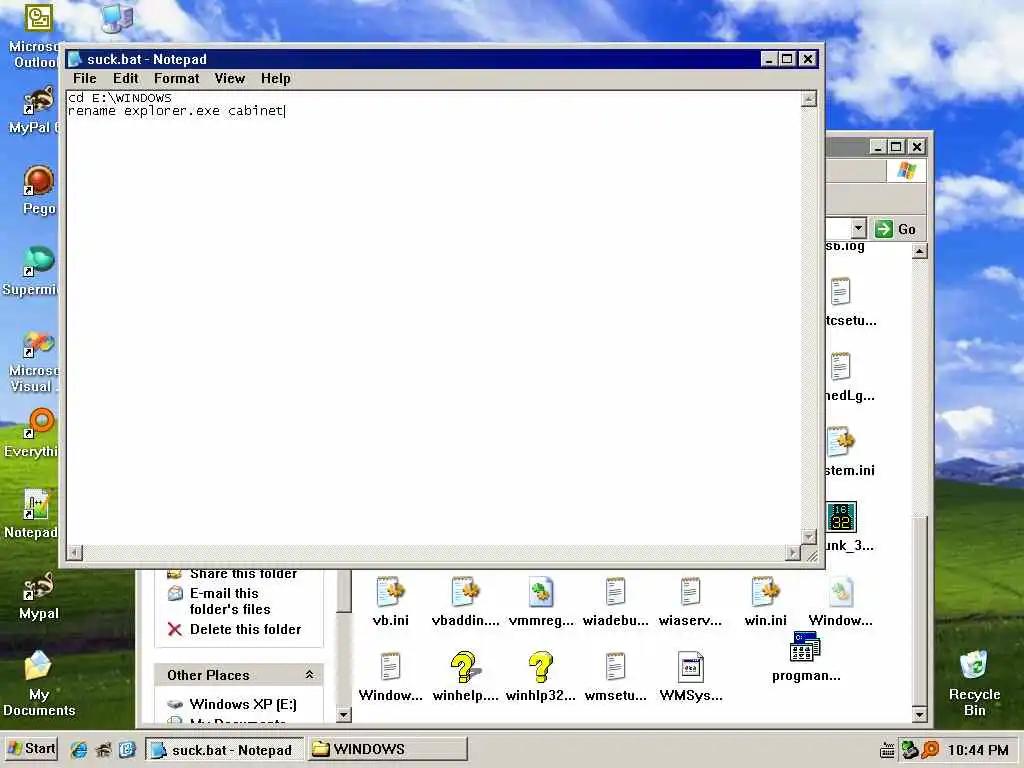Switch to WINDOWS folder taskbar button
The image size is (1024, 768).
tap(388, 750)
